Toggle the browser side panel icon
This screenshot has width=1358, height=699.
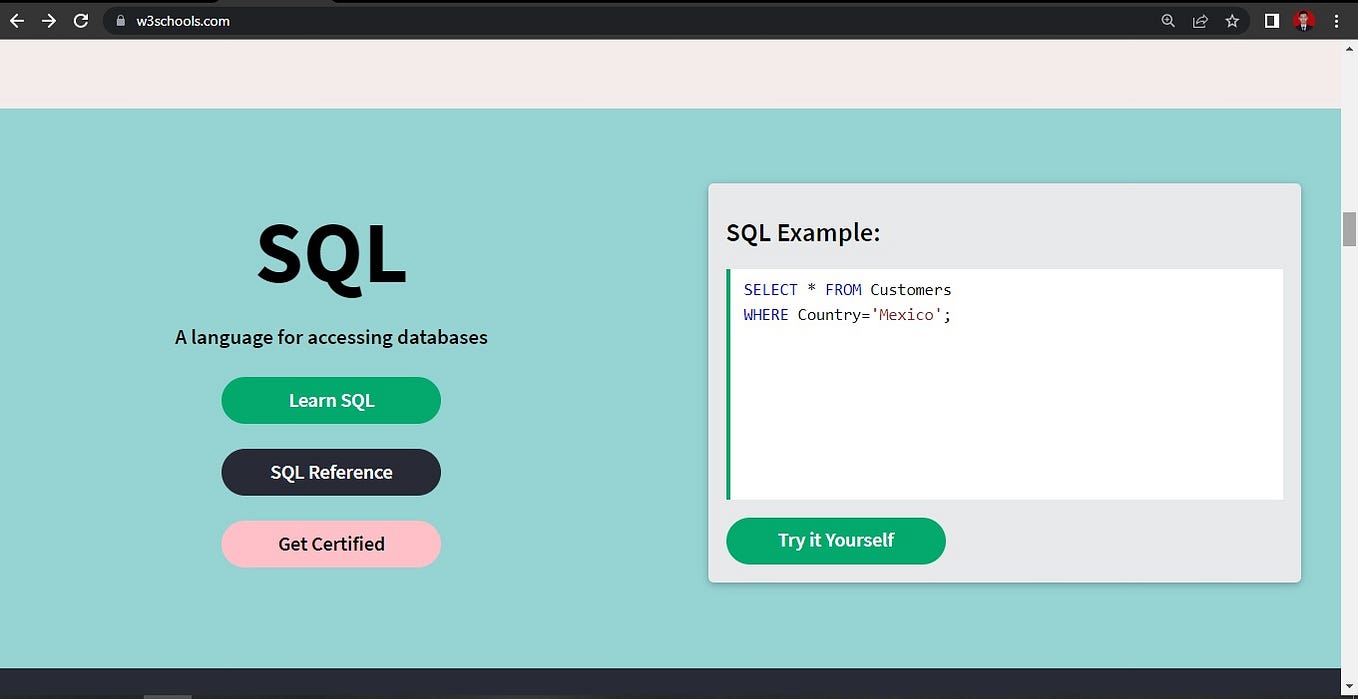(1271, 20)
